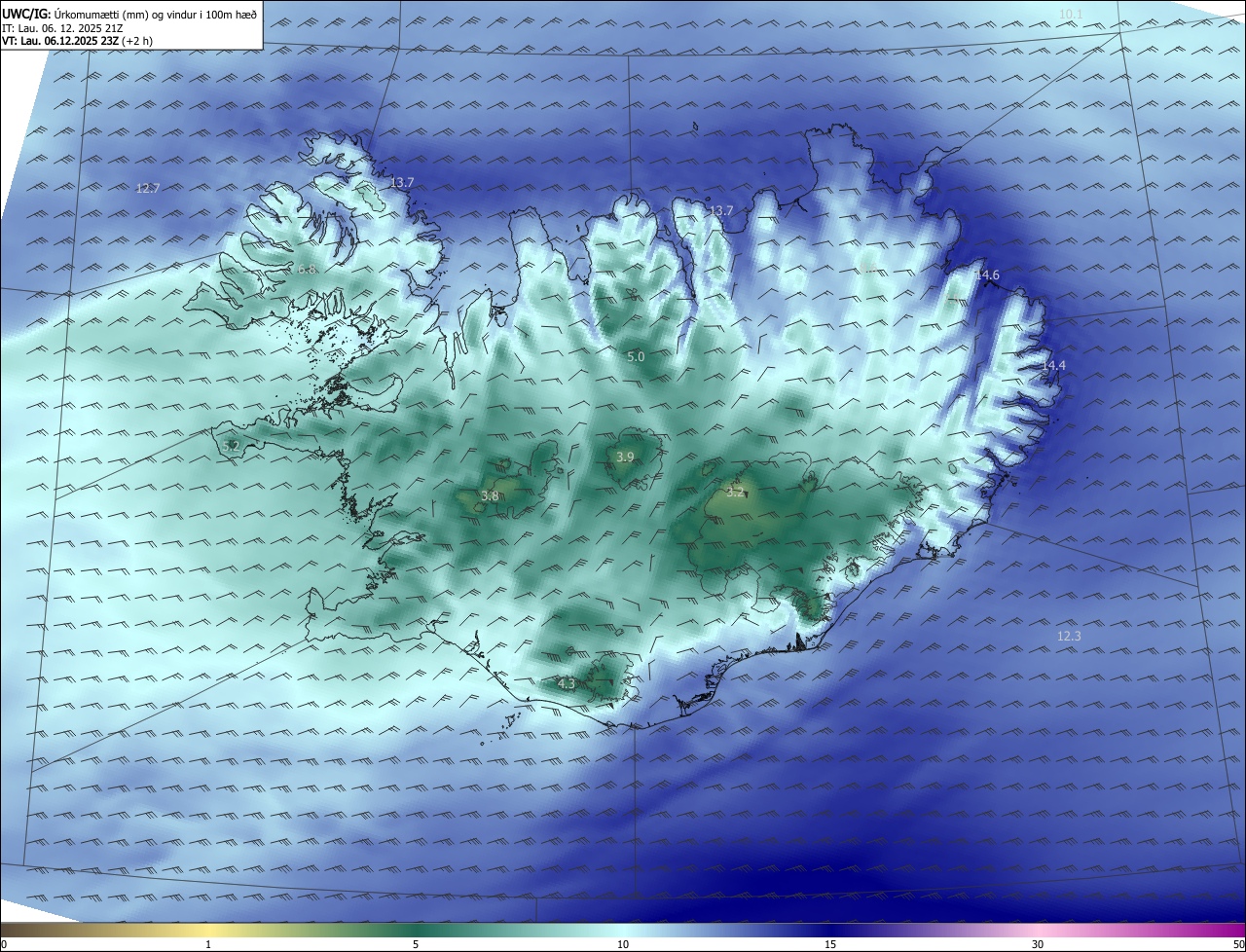The height and width of the screenshot is (952, 1246).
Task: Click the 4.3 value label near the south coast
Action: tap(566, 684)
